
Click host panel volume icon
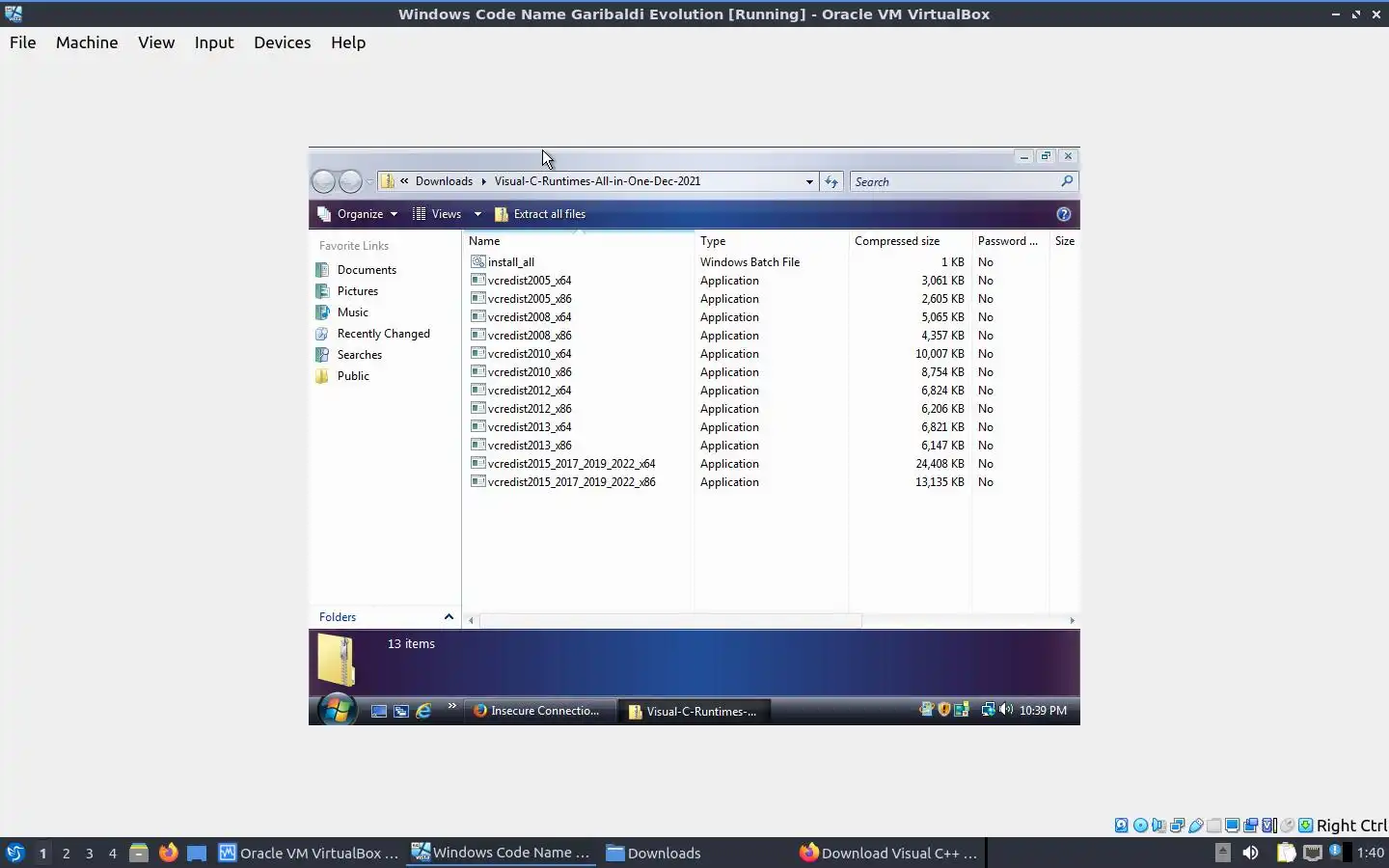[x=1250, y=853]
